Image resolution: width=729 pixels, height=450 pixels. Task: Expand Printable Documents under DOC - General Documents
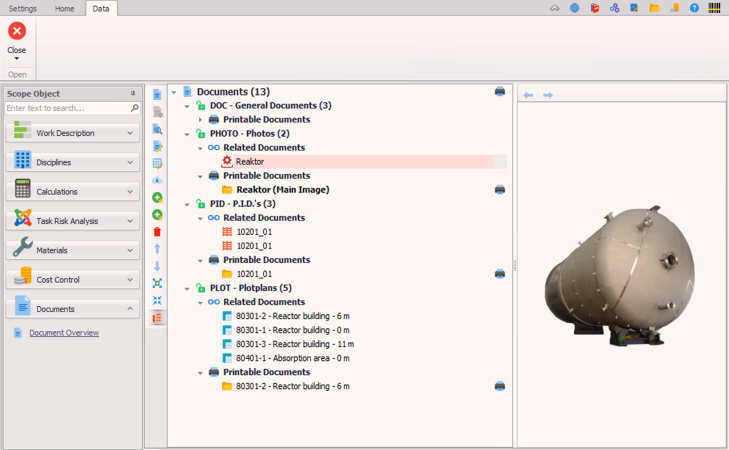click(x=200, y=120)
